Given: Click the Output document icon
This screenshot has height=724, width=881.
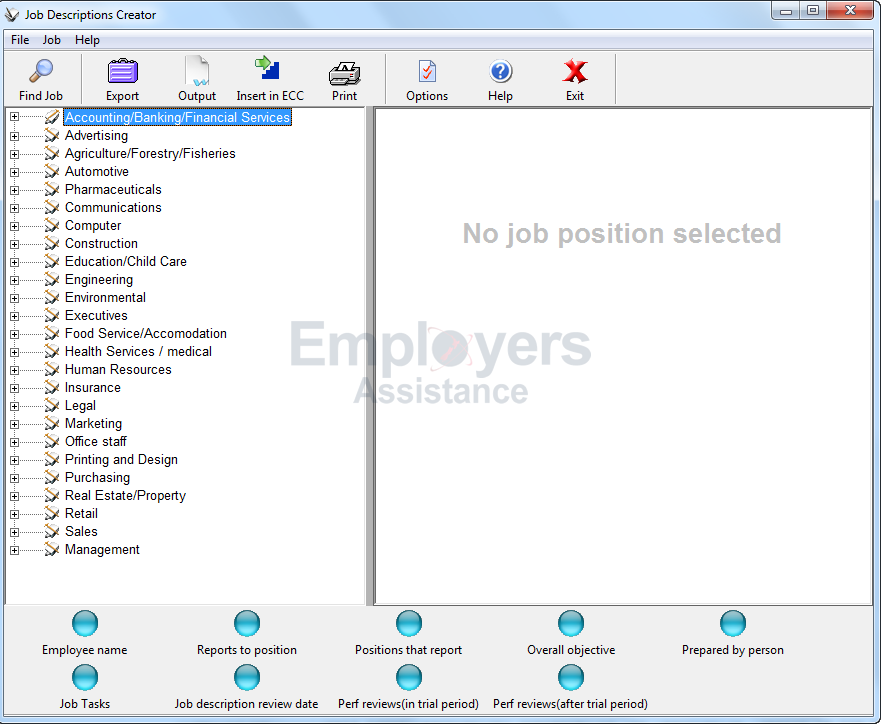Looking at the screenshot, I should click(197, 72).
